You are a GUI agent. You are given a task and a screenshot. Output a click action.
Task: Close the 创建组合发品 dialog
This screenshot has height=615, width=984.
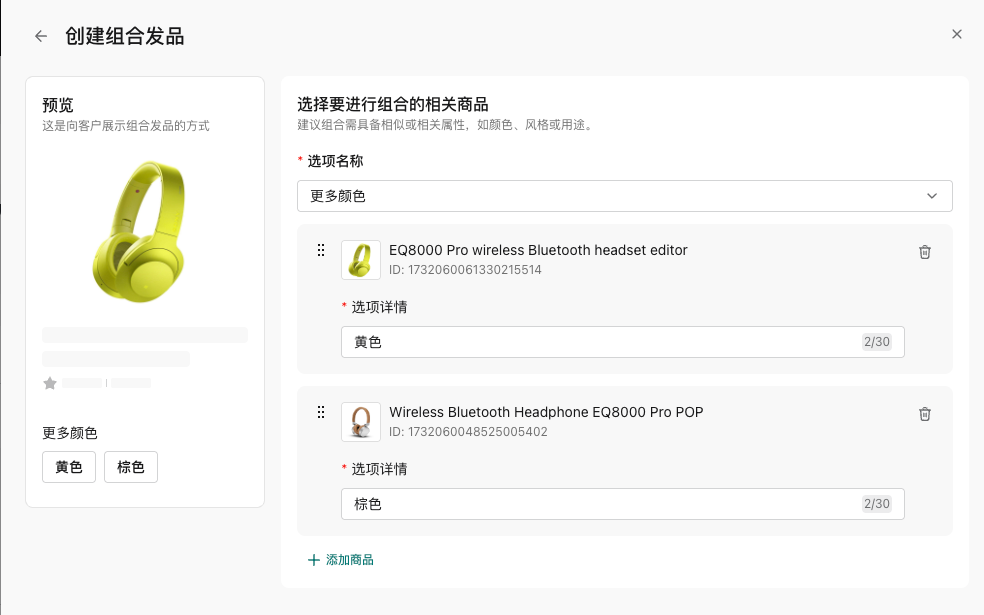(x=956, y=34)
